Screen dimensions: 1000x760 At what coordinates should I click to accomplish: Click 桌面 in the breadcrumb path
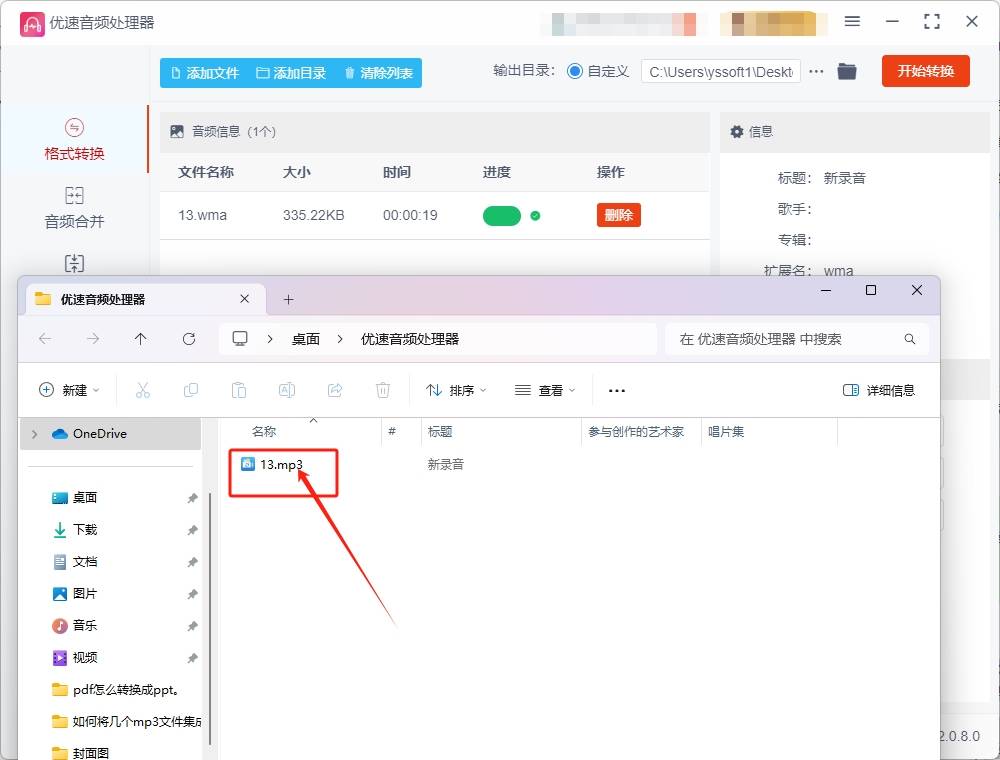click(305, 339)
